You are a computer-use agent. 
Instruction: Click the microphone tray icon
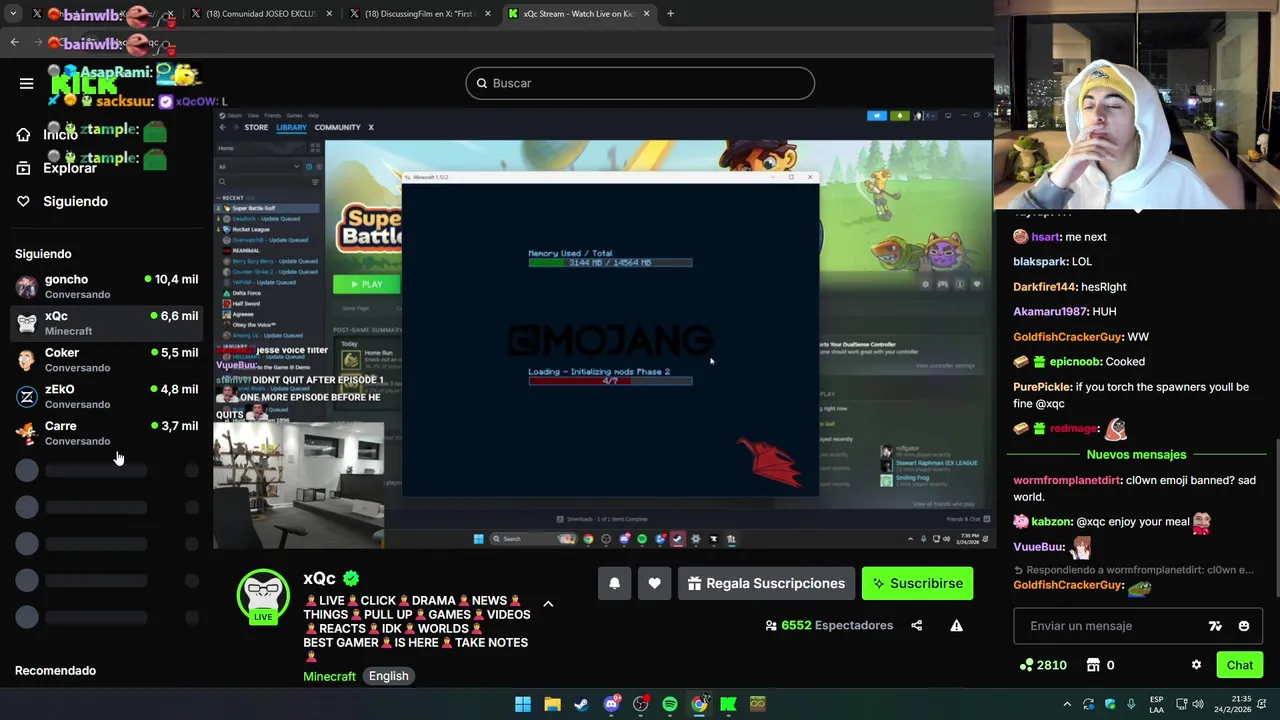[x=1131, y=704]
